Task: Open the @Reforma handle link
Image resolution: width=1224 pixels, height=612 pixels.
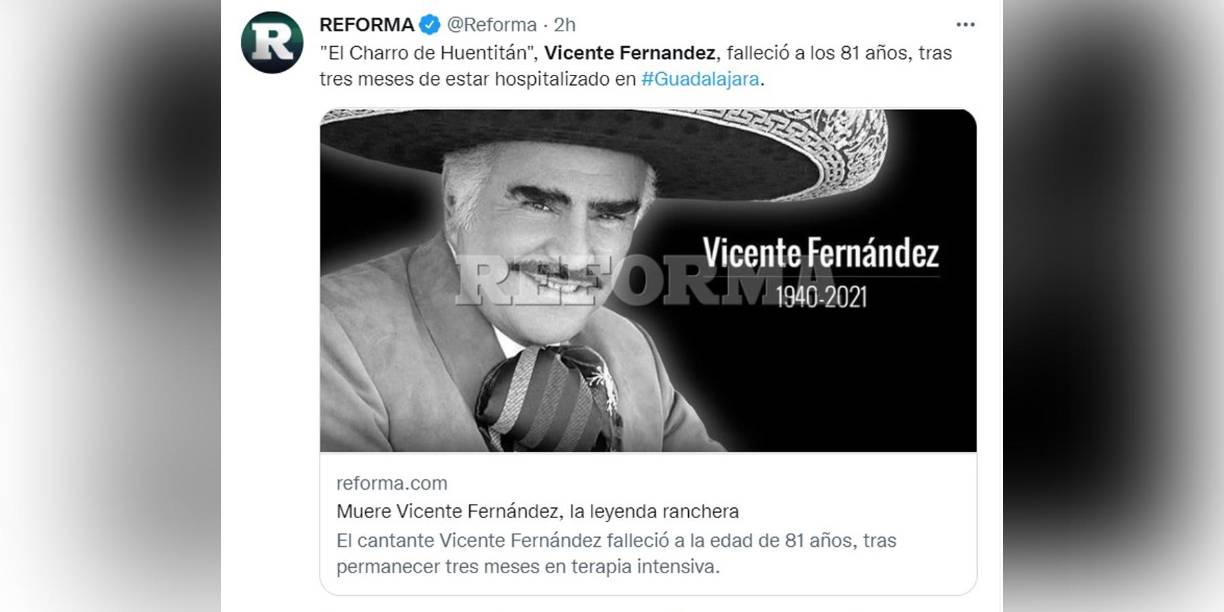Action: [490, 25]
